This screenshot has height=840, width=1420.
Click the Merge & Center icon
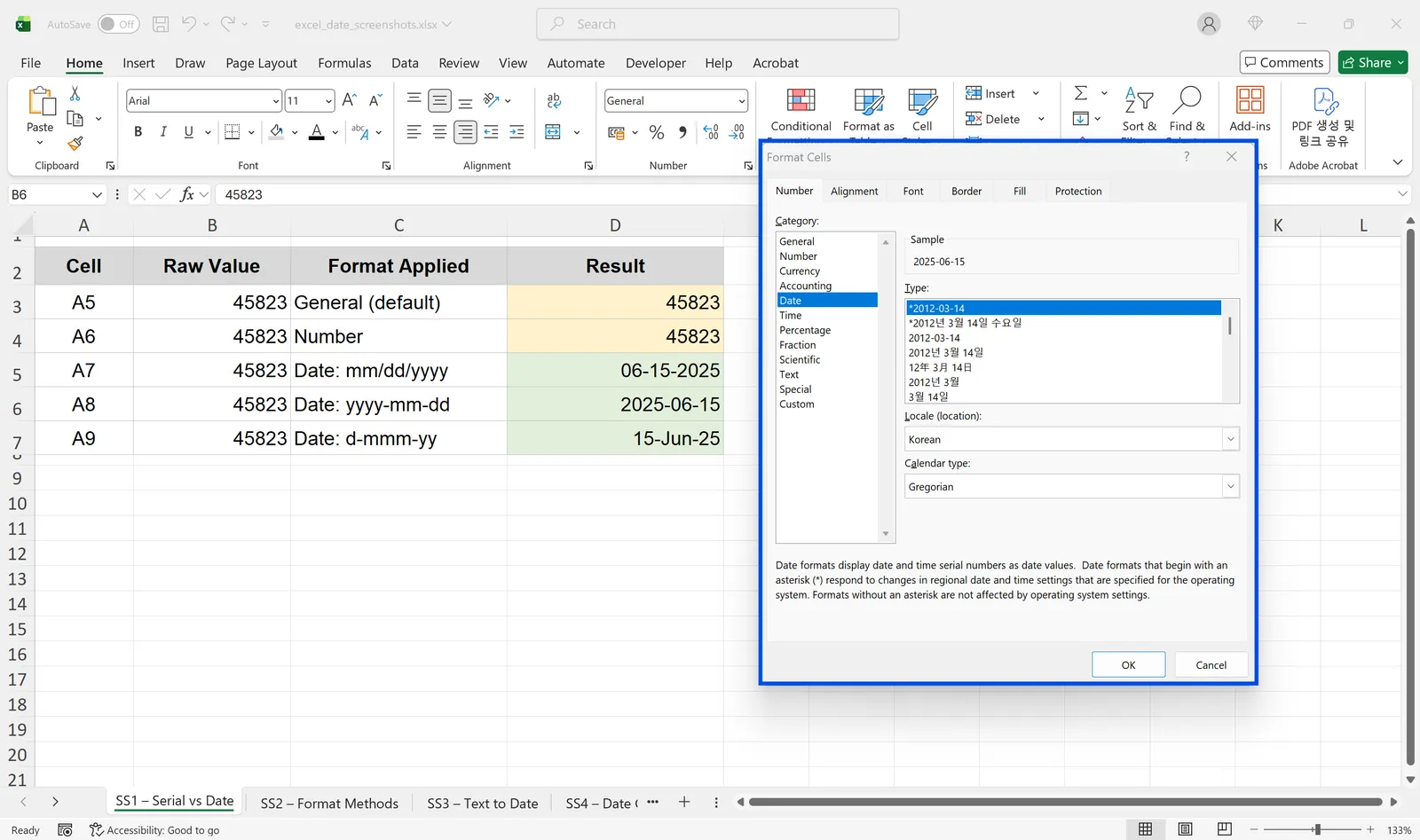[x=553, y=132]
